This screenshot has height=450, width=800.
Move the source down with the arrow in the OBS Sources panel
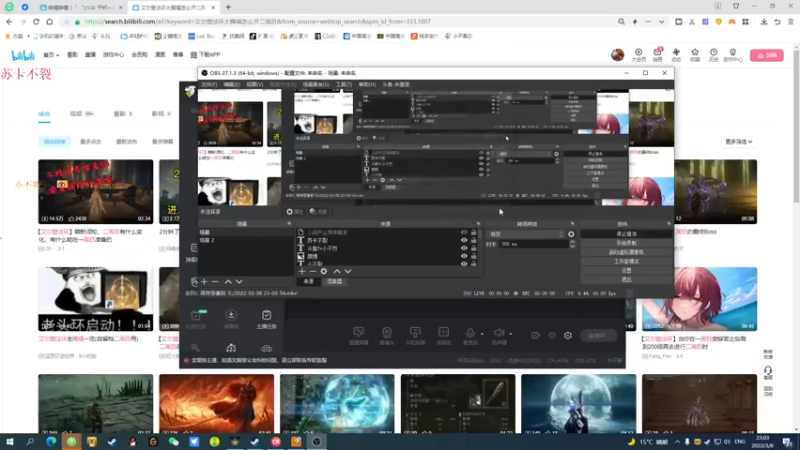tap(348, 271)
